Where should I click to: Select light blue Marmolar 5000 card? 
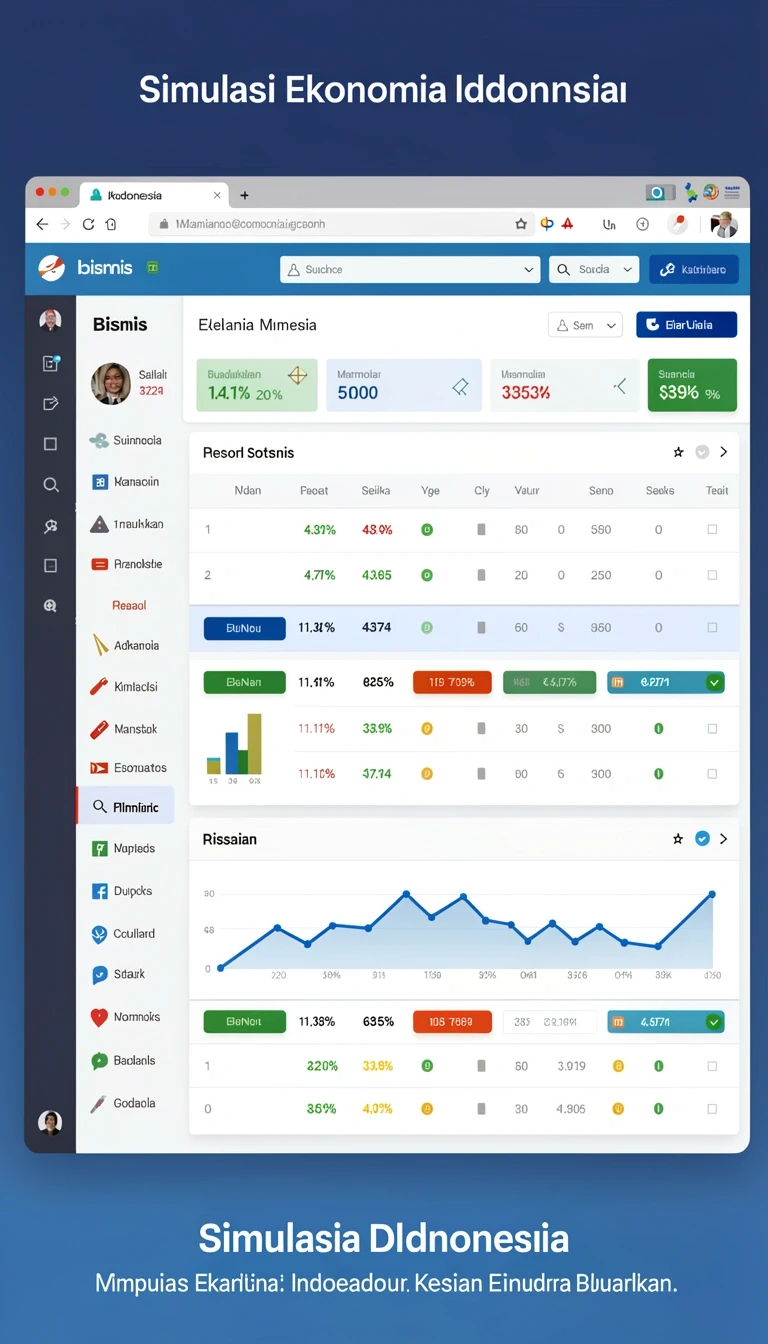404,385
